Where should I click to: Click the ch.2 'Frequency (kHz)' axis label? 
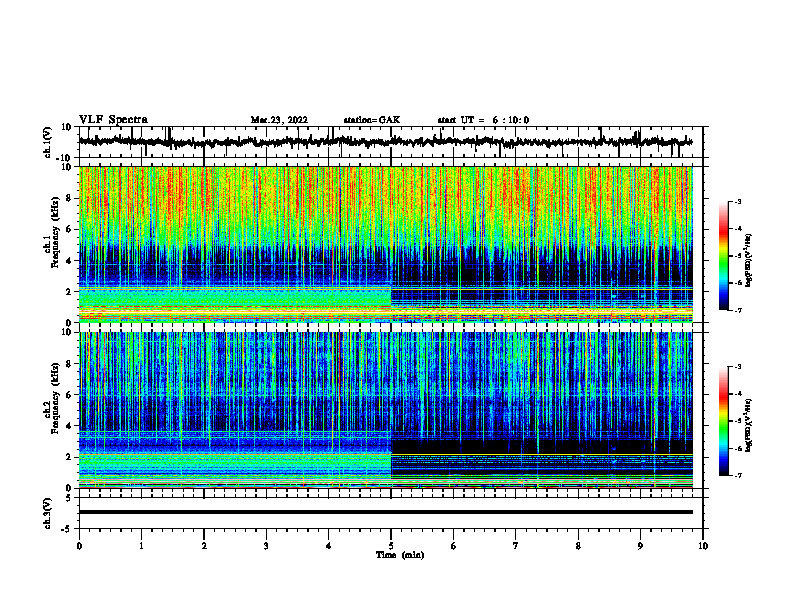(55, 398)
